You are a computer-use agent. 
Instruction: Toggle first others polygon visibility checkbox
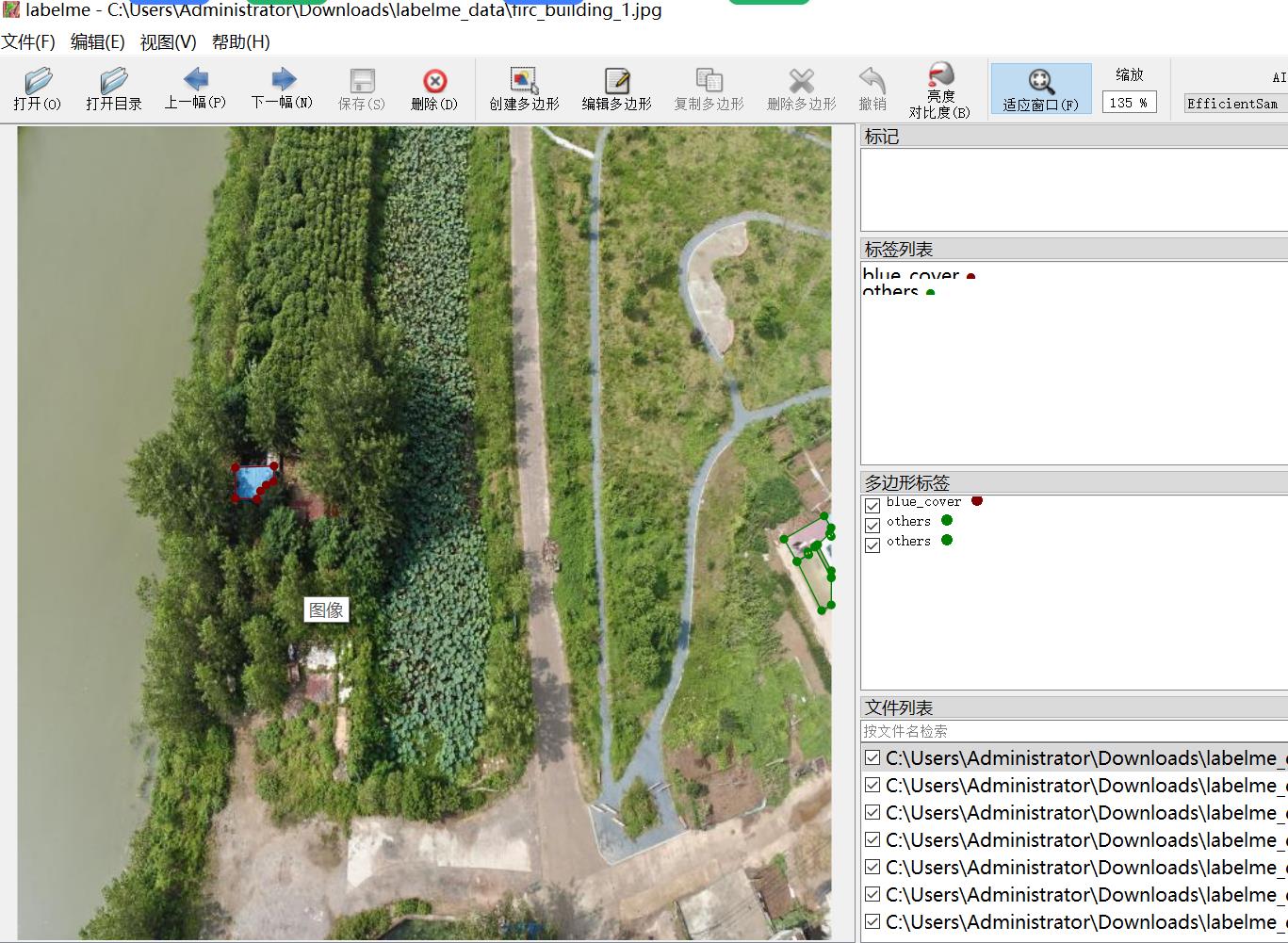point(872,526)
